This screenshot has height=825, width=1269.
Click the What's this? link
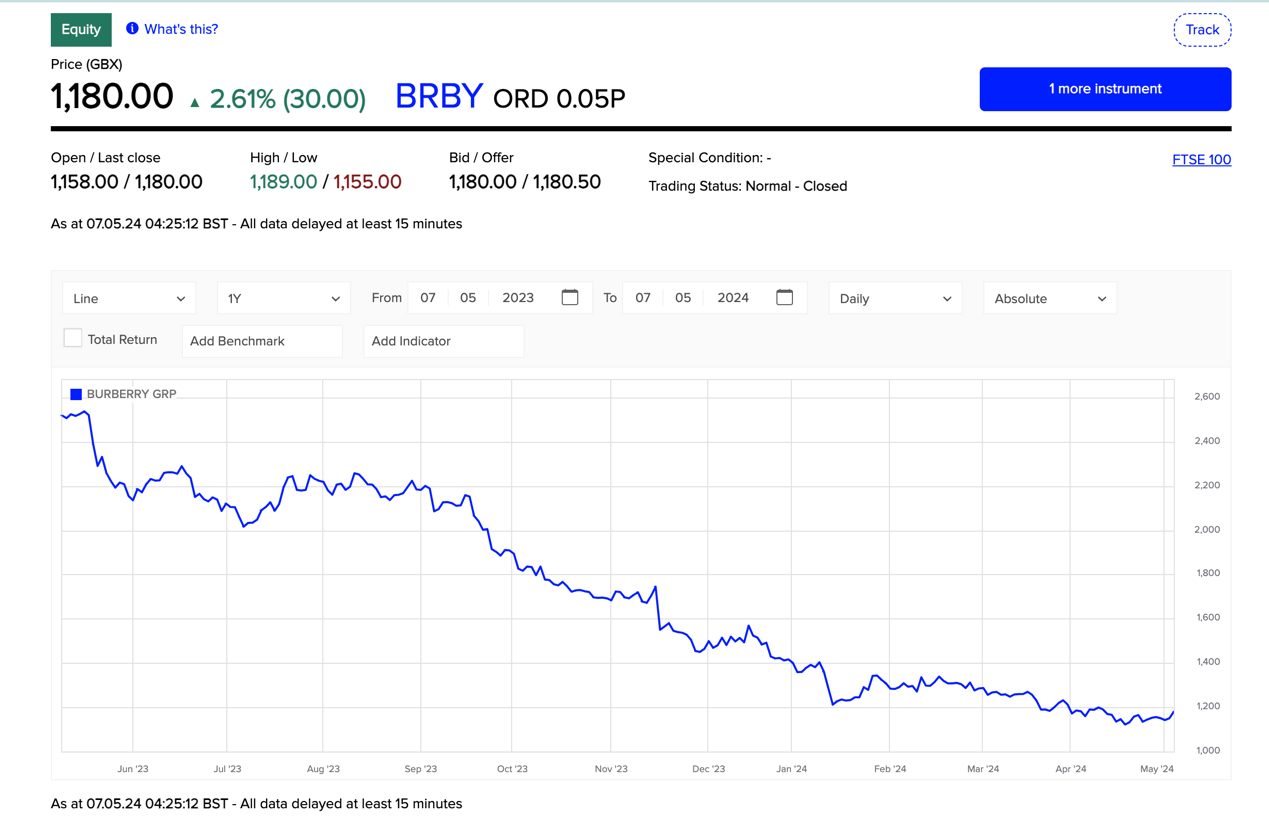tap(181, 29)
